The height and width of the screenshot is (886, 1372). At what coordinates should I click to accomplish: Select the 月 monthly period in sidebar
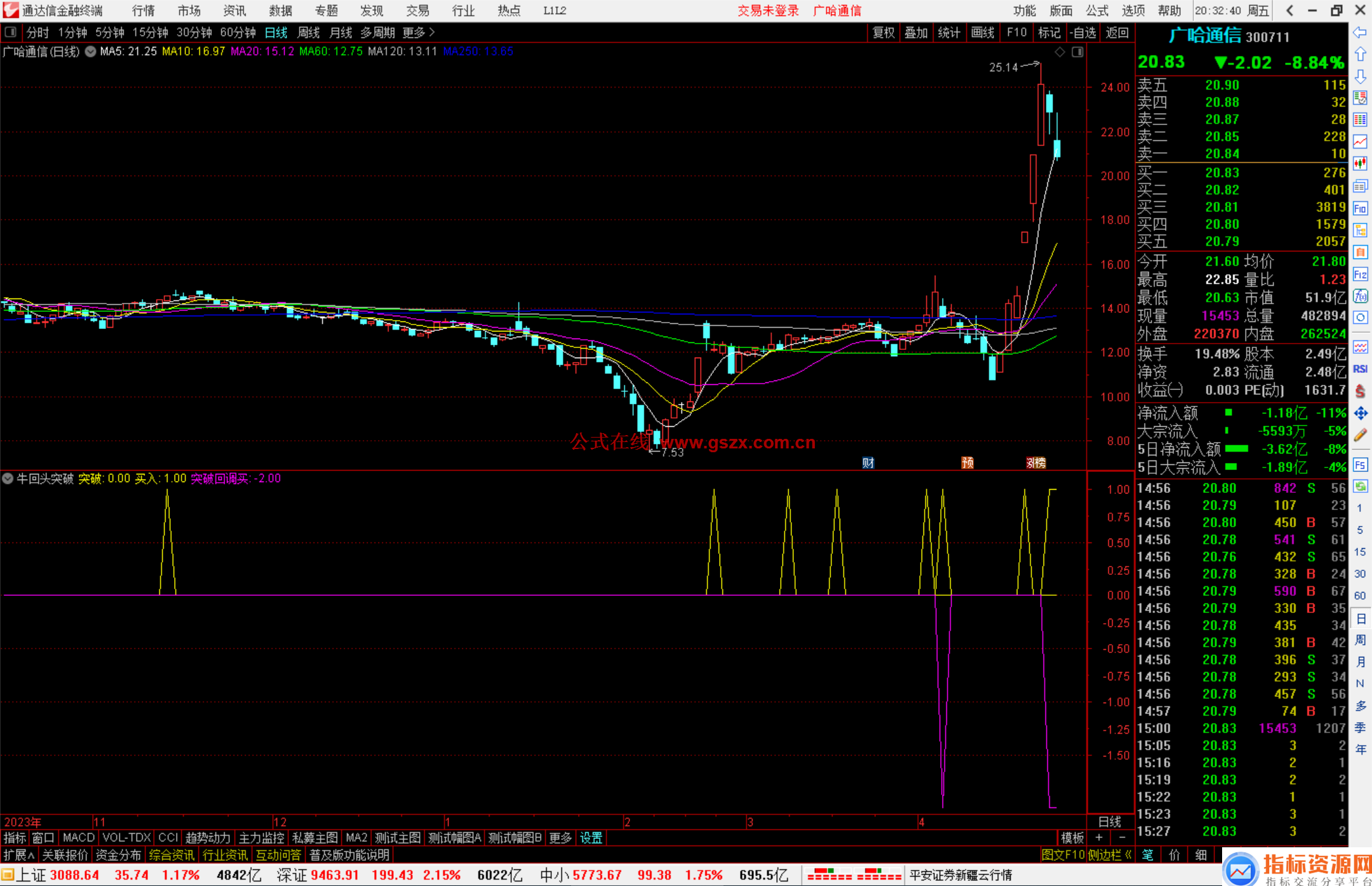point(1360,662)
